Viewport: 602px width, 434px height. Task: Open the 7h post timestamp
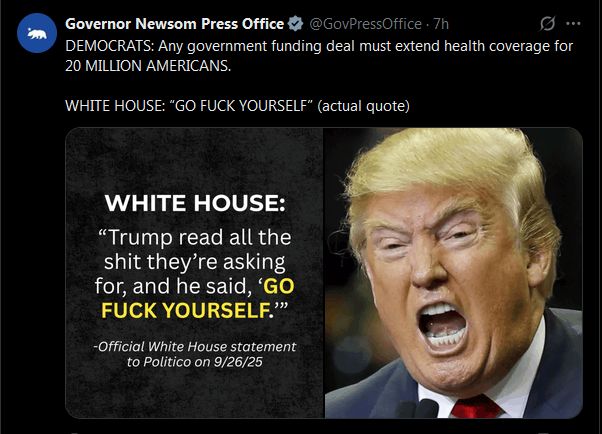441,24
